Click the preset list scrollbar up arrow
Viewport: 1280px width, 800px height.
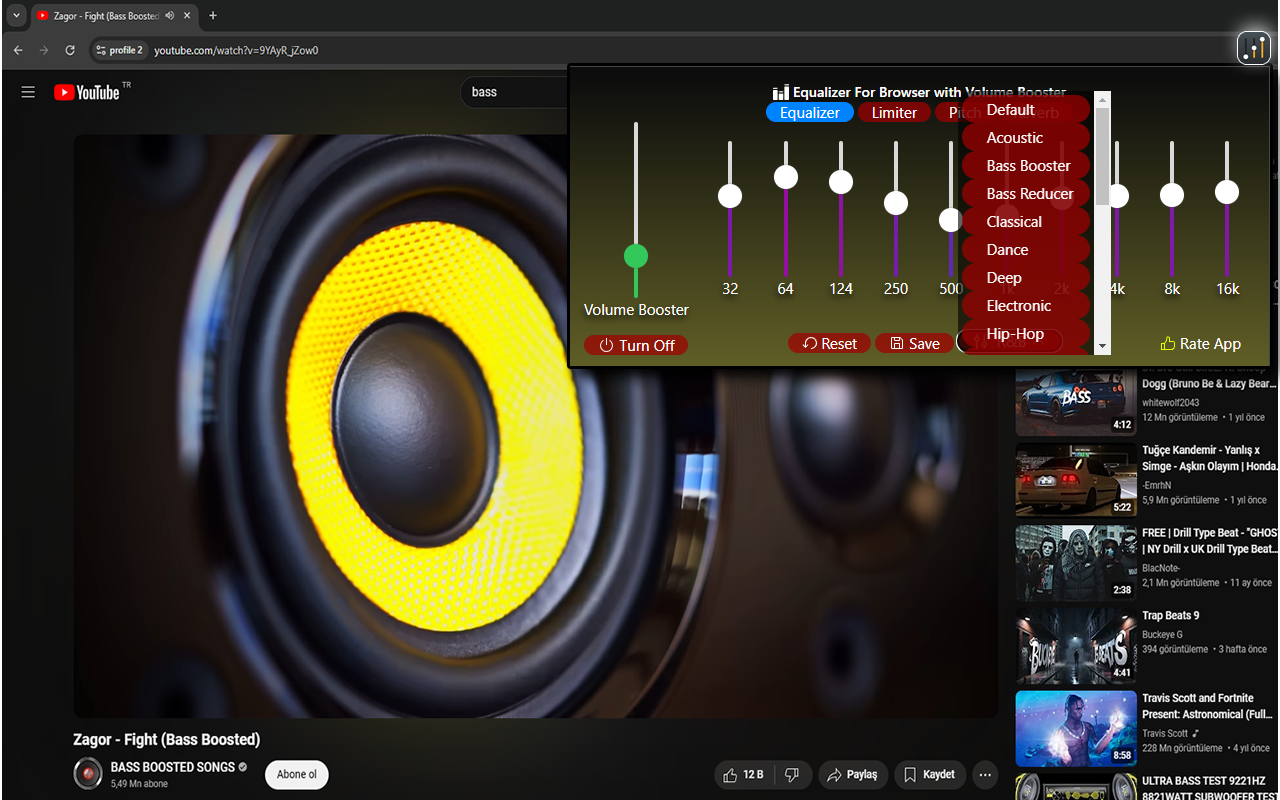click(1103, 99)
